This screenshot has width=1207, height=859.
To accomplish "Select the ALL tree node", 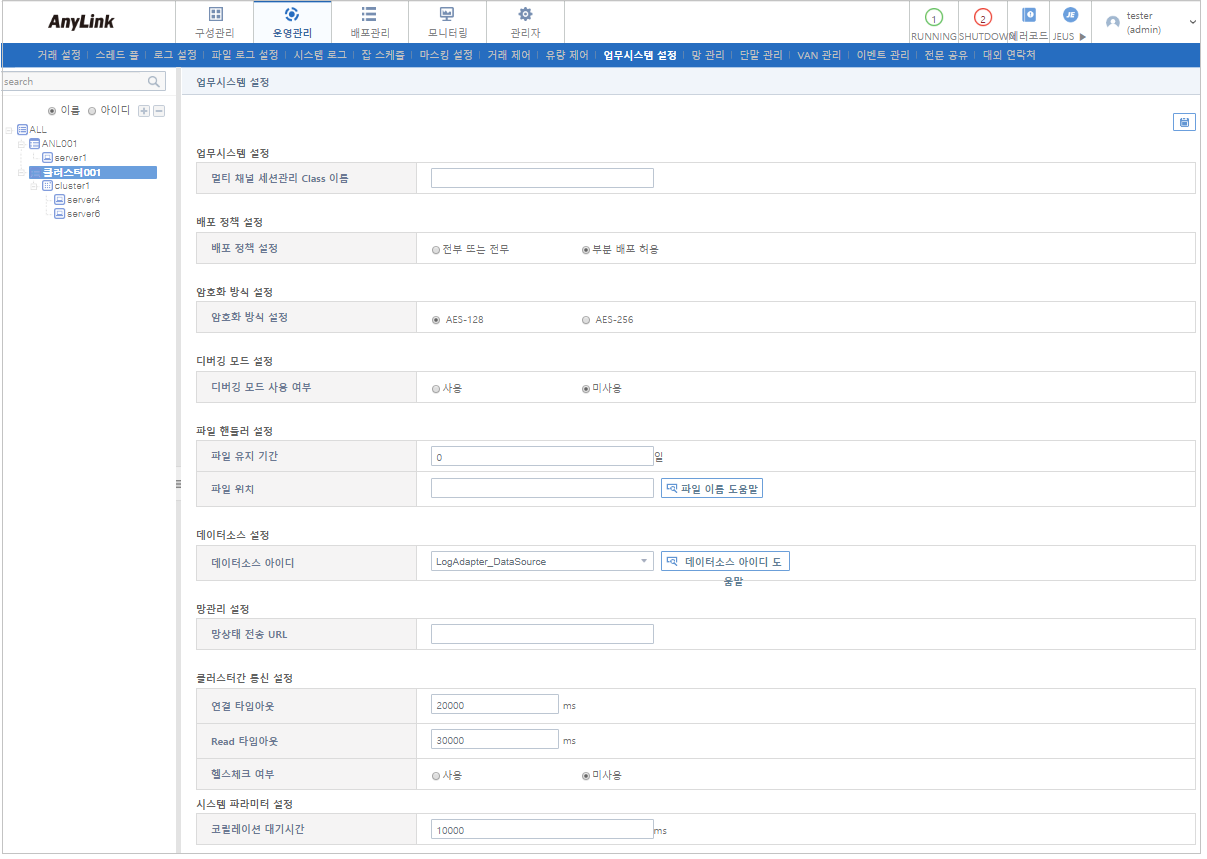I will tap(38, 130).
